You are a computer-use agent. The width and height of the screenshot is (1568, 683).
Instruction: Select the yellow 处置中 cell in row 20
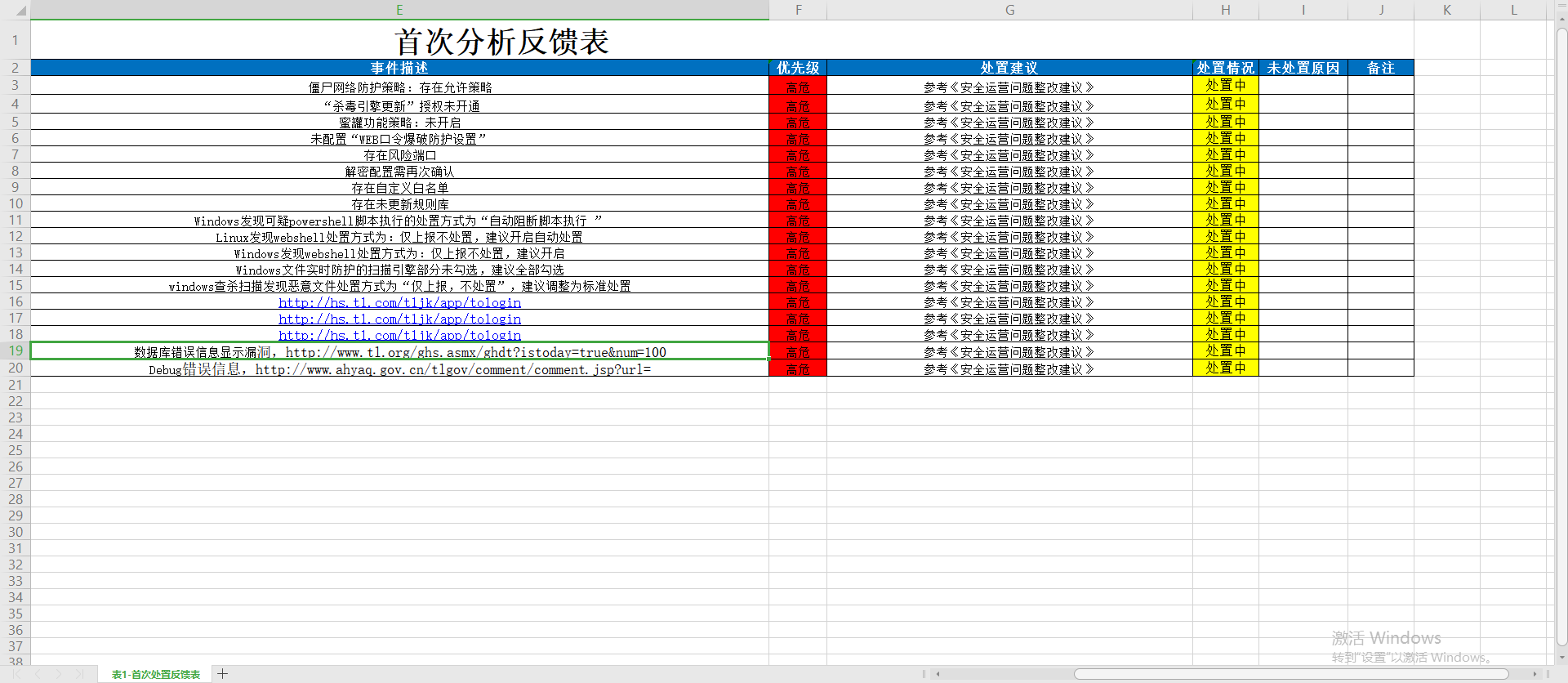click(x=1225, y=368)
